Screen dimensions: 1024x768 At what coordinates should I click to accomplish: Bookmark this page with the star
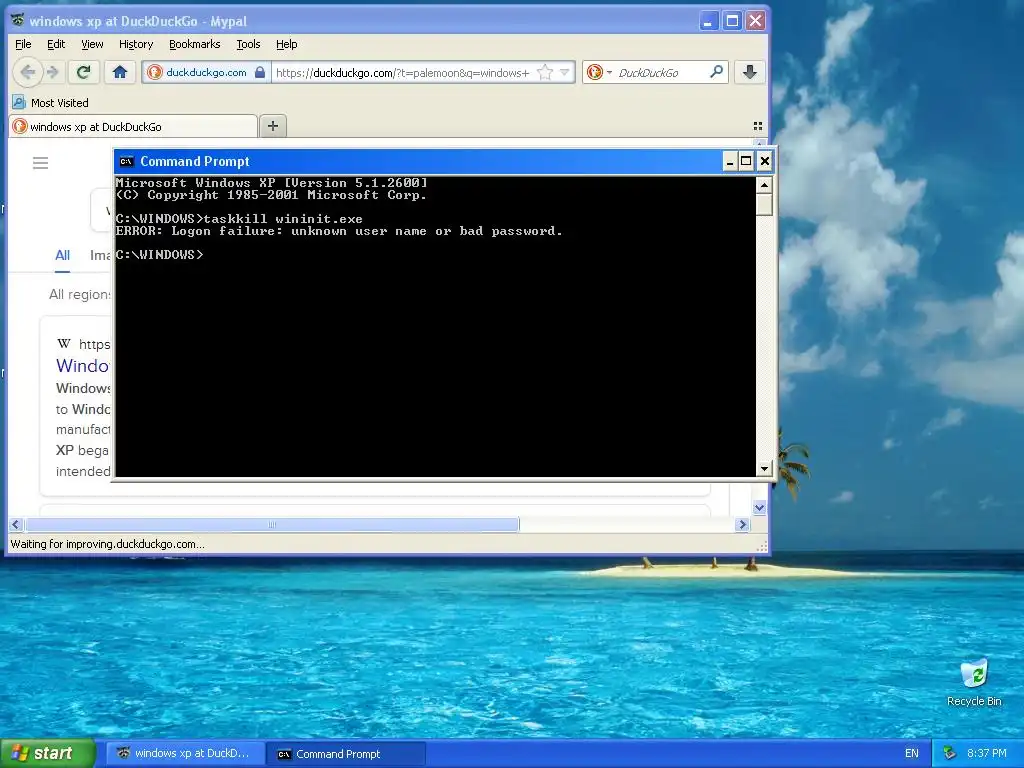(x=545, y=72)
